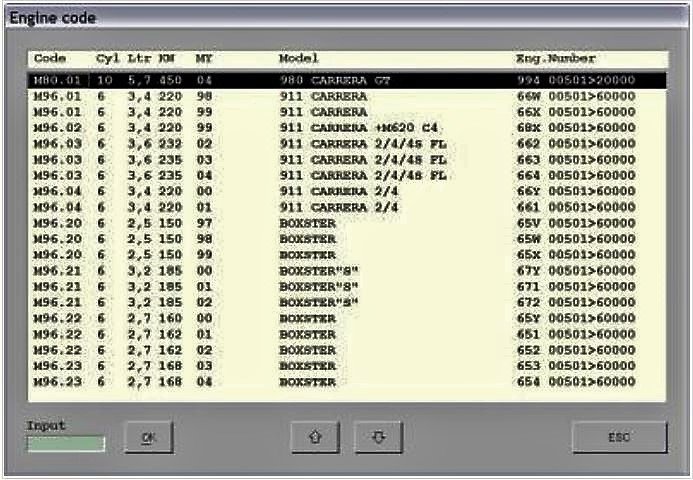Viewport: 693px width, 480px height.
Task: Select the M80.01 Carrera GT row
Action: point(347,80)
